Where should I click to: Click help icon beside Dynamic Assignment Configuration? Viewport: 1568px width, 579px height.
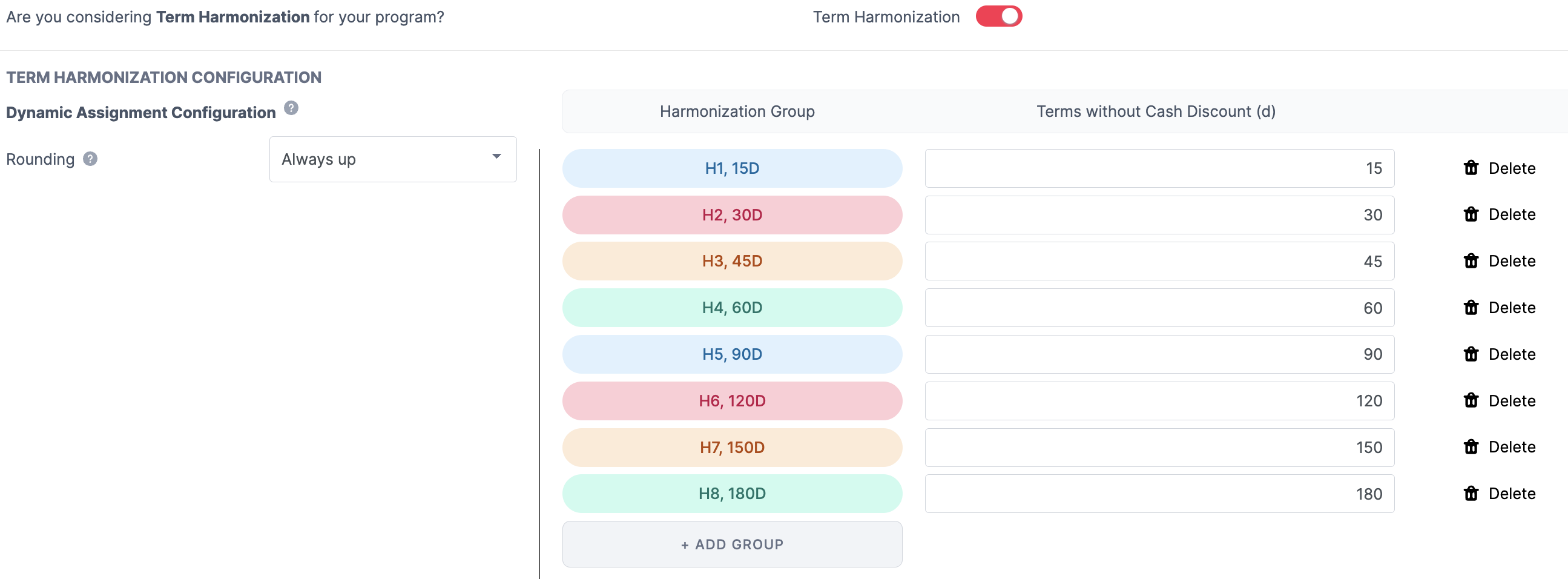click(291, 108)
